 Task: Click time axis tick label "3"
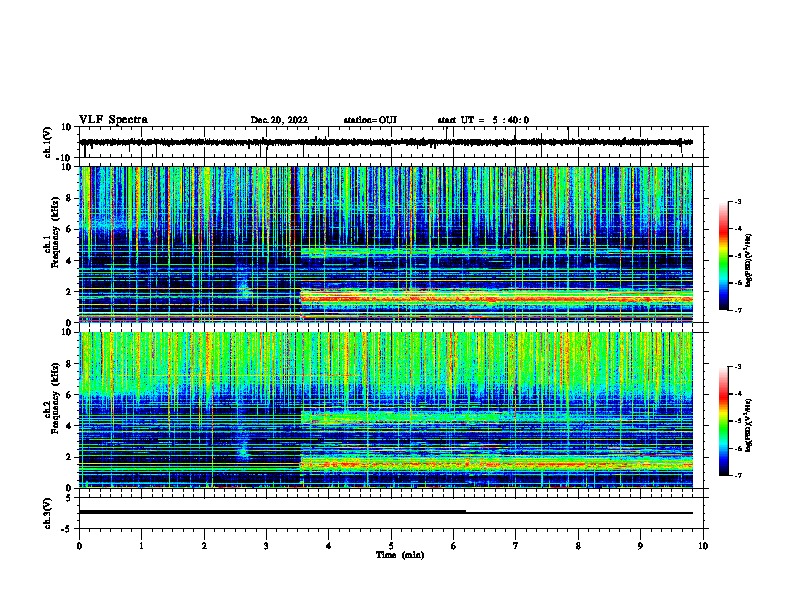266,546
